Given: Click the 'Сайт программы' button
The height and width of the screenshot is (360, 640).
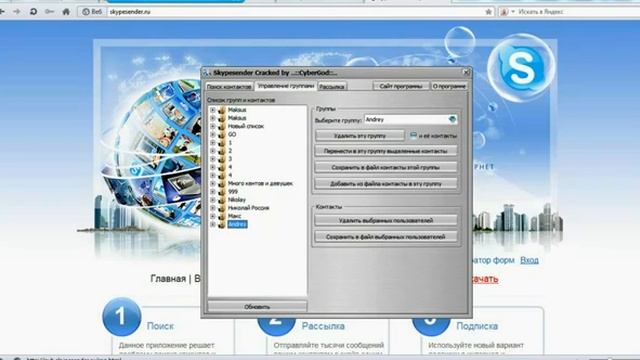Looking at the screenshot, I should coord(401,86).
